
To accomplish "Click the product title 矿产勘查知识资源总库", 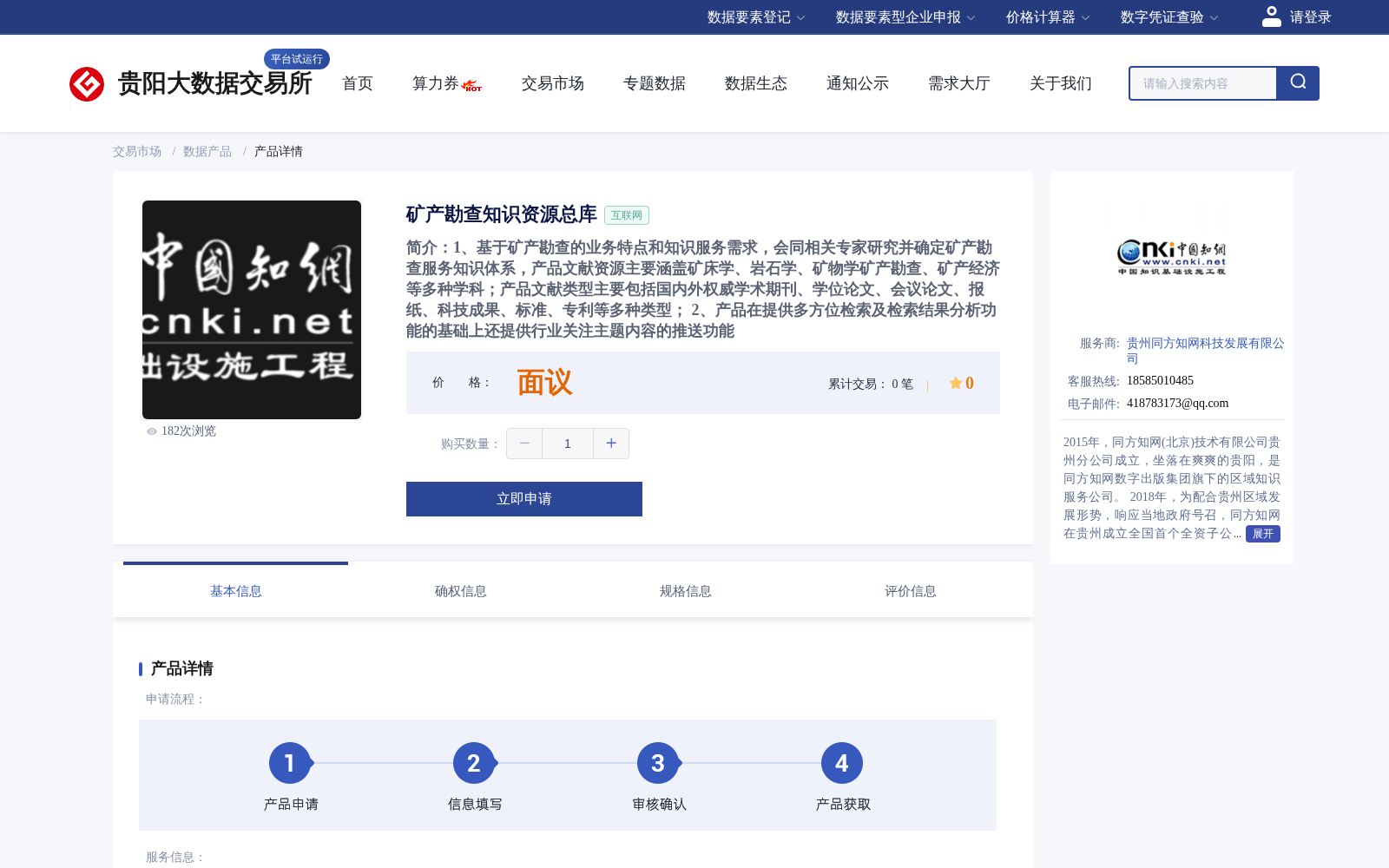I will click(502, 214).
